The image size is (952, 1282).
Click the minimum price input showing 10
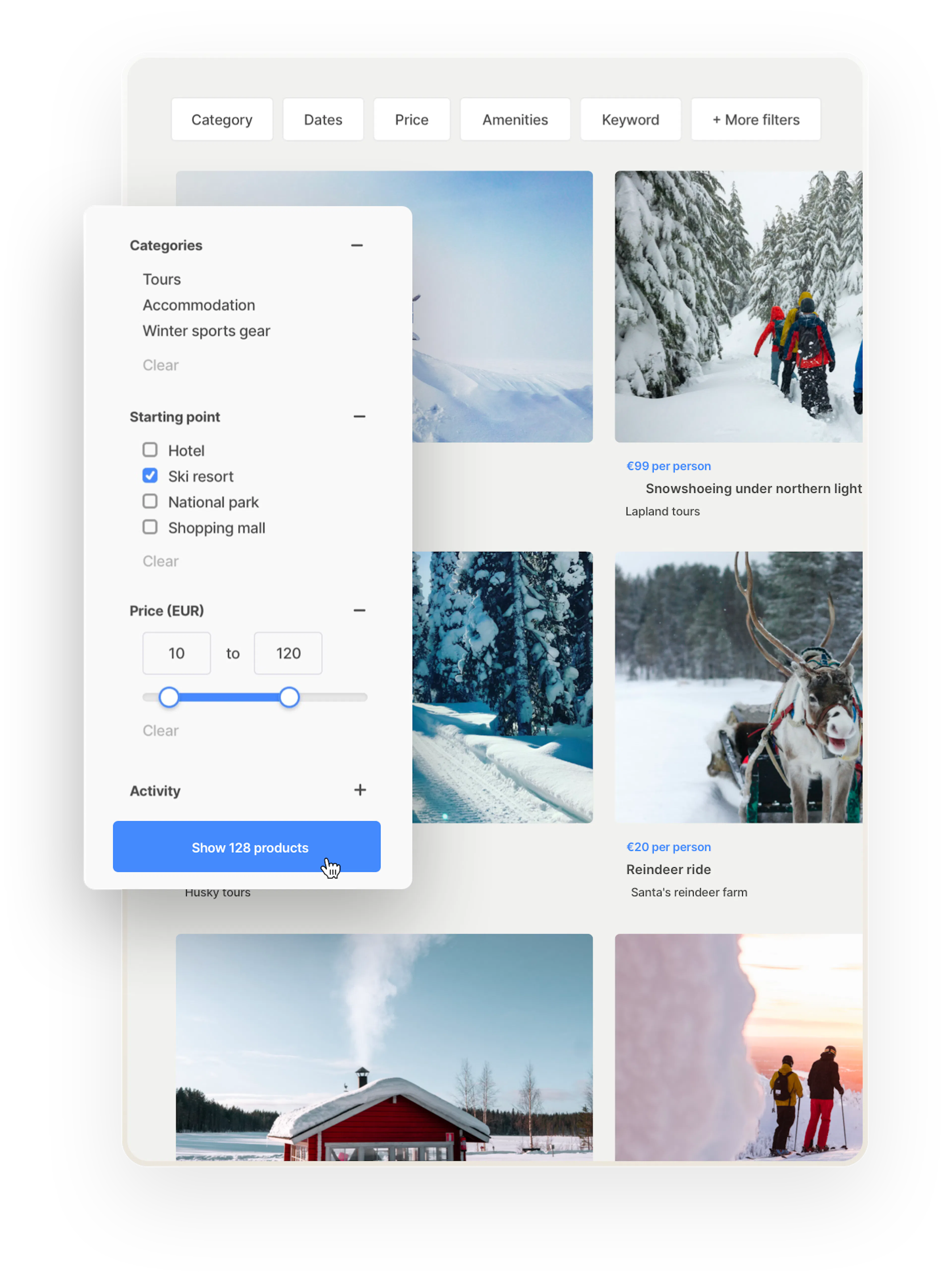176,653
